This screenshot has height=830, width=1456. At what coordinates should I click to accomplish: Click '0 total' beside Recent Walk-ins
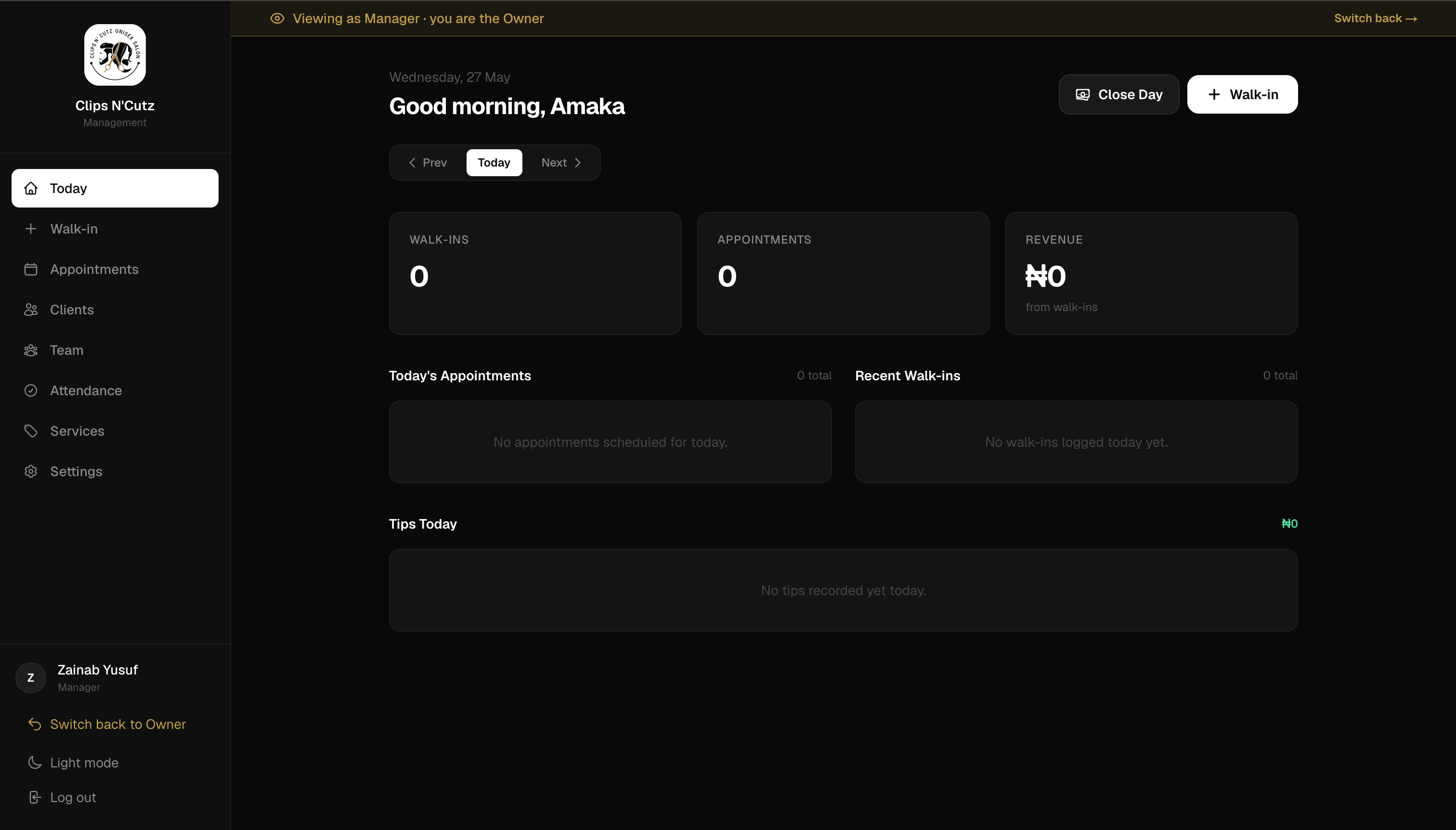click(1280, 375)
